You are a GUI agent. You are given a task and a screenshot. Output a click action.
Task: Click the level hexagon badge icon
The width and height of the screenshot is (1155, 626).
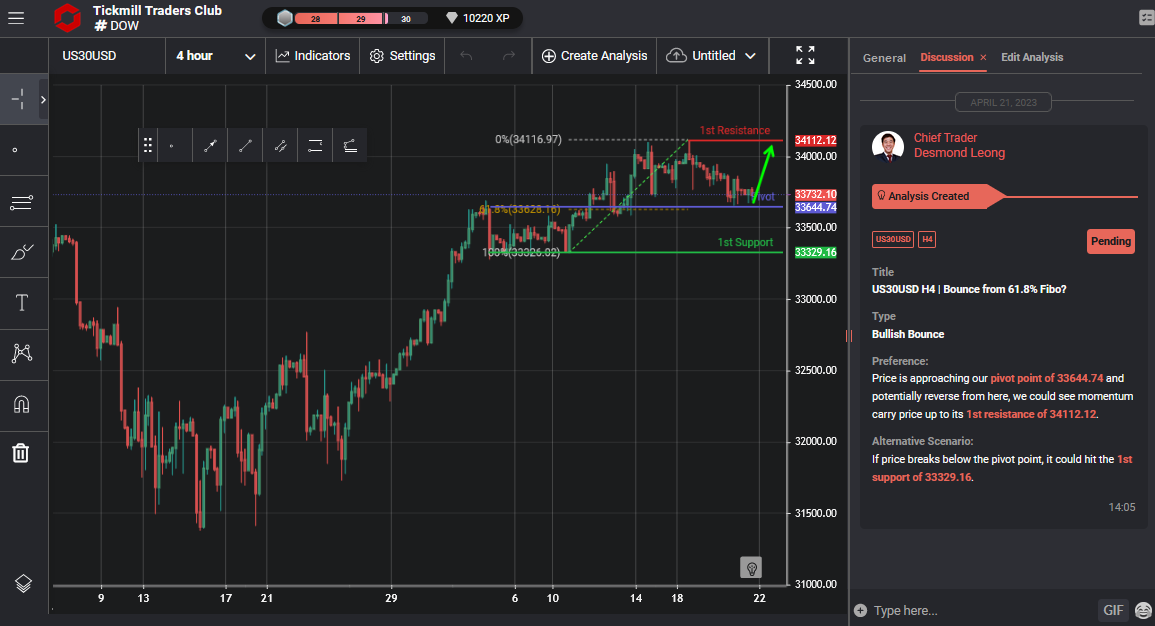[284, 18]
